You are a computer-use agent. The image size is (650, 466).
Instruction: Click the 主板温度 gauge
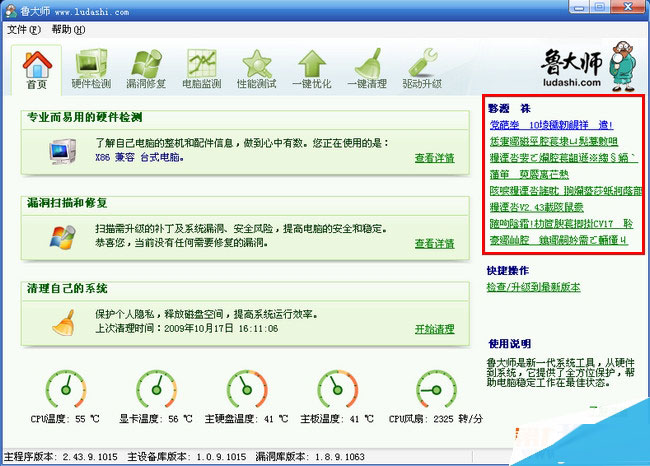click(x=337, y=389)
